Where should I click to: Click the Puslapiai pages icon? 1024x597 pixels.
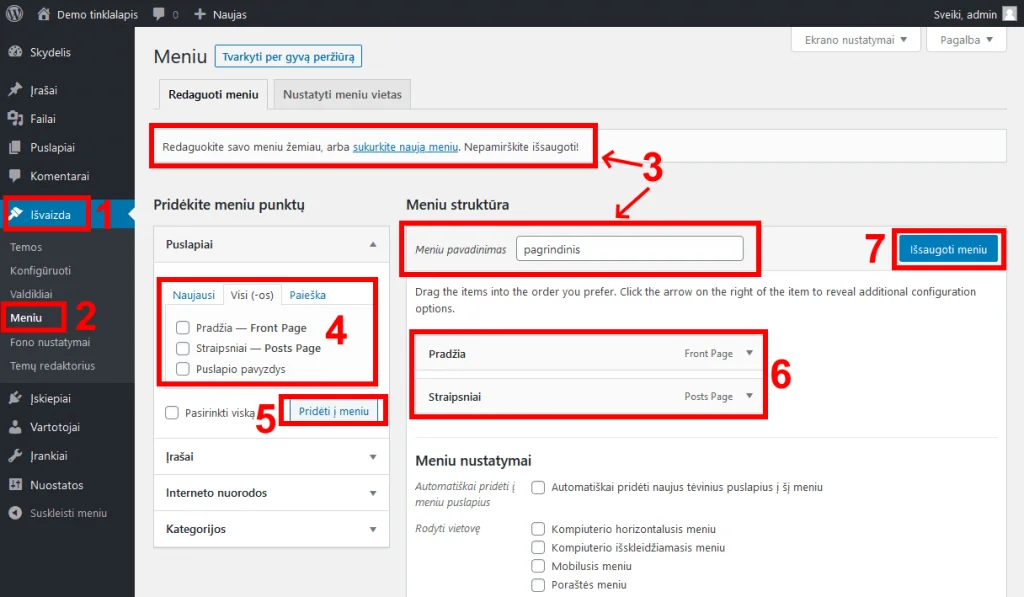[x=15, y=148]
